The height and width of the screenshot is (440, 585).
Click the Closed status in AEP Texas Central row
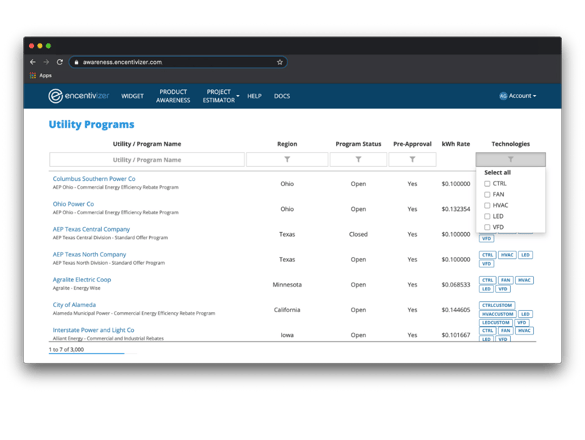(x=358, y=234)
